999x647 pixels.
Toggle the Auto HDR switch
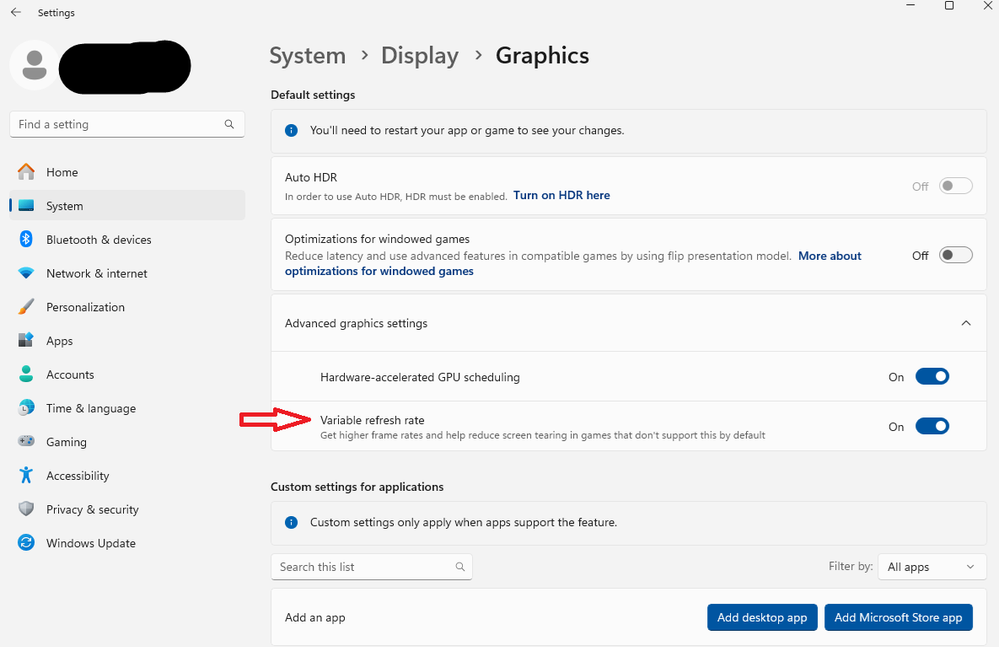[956, 186]
